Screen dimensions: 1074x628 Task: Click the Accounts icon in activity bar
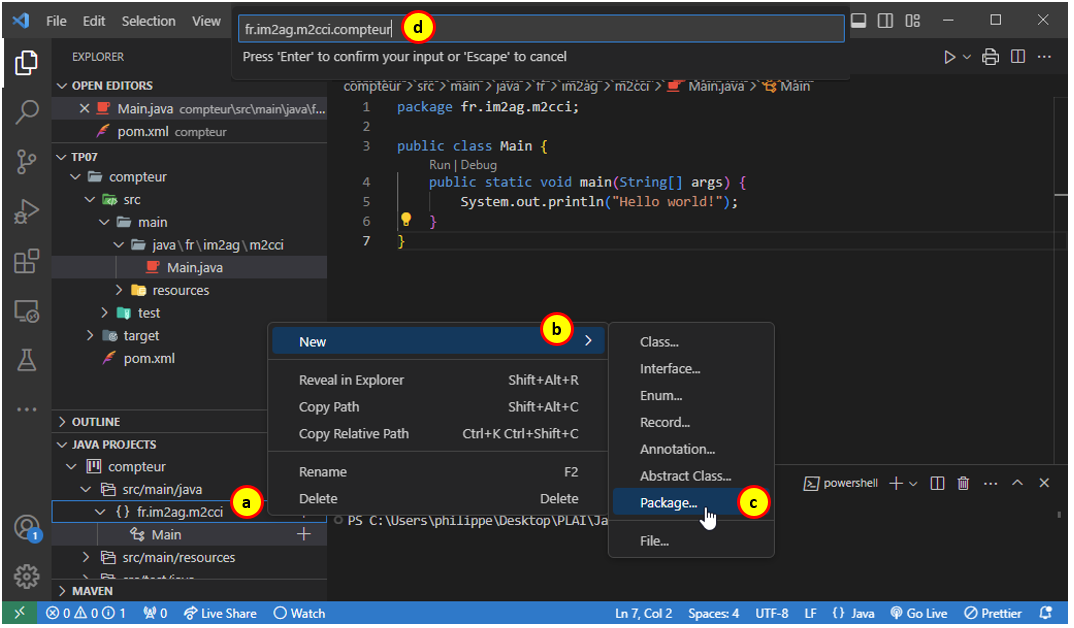tap(26, 527)
